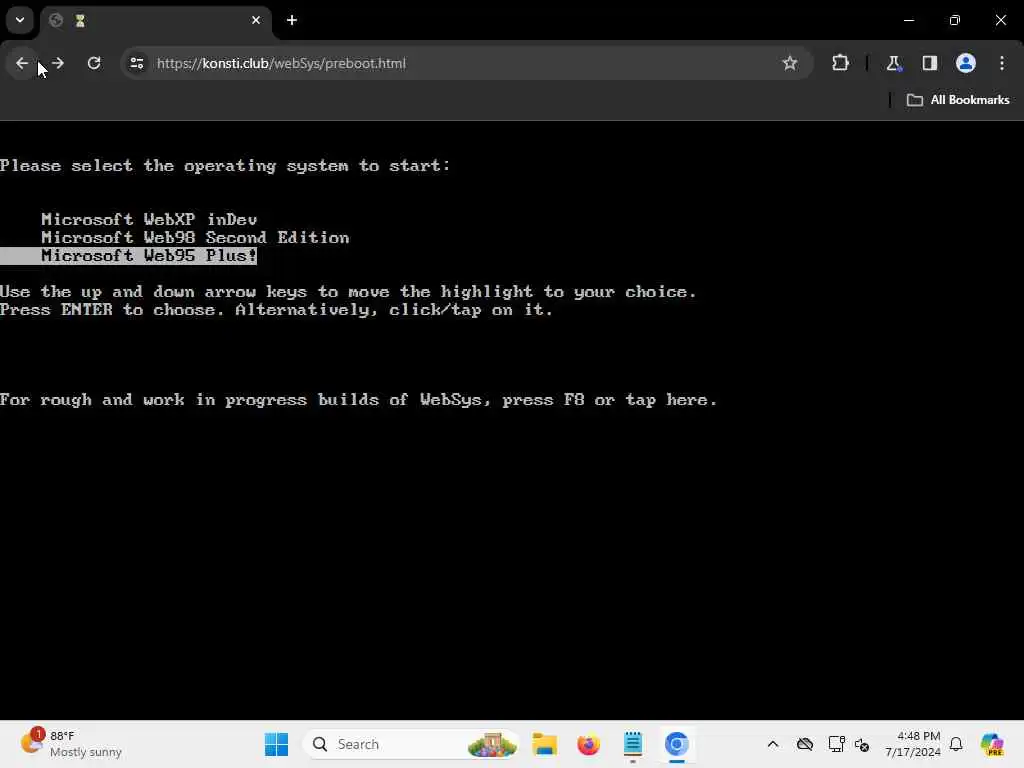
Task: Open the clock showing 4:48 PM
Action: pos(913,744)
